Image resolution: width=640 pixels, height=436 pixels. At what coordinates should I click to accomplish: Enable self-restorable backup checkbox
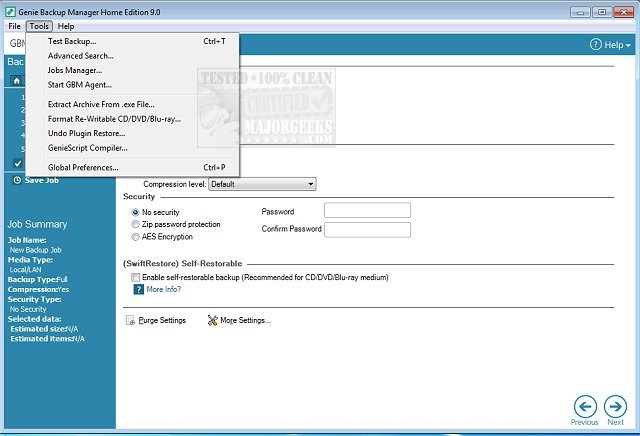pyautogui.click(x=135, y=277)
